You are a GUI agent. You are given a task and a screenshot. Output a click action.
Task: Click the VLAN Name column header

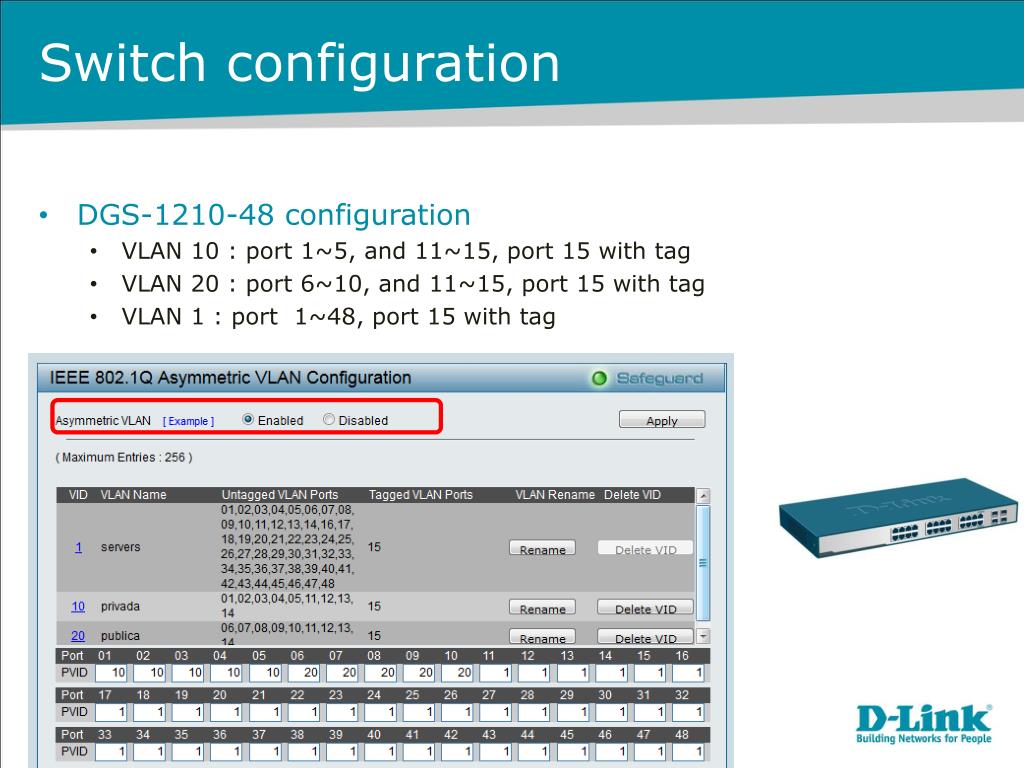pyautogui.click(x=133, y=494)
